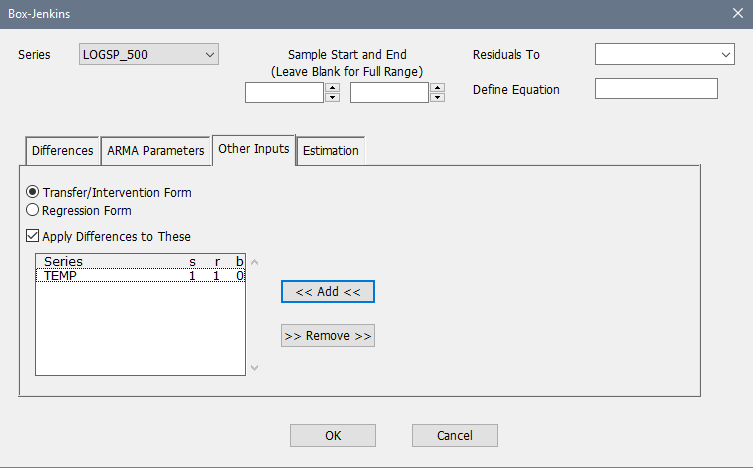Click the >> Remove >> button
The width and height of the screenshot is (753, 468).
click(x=328, y=336)
